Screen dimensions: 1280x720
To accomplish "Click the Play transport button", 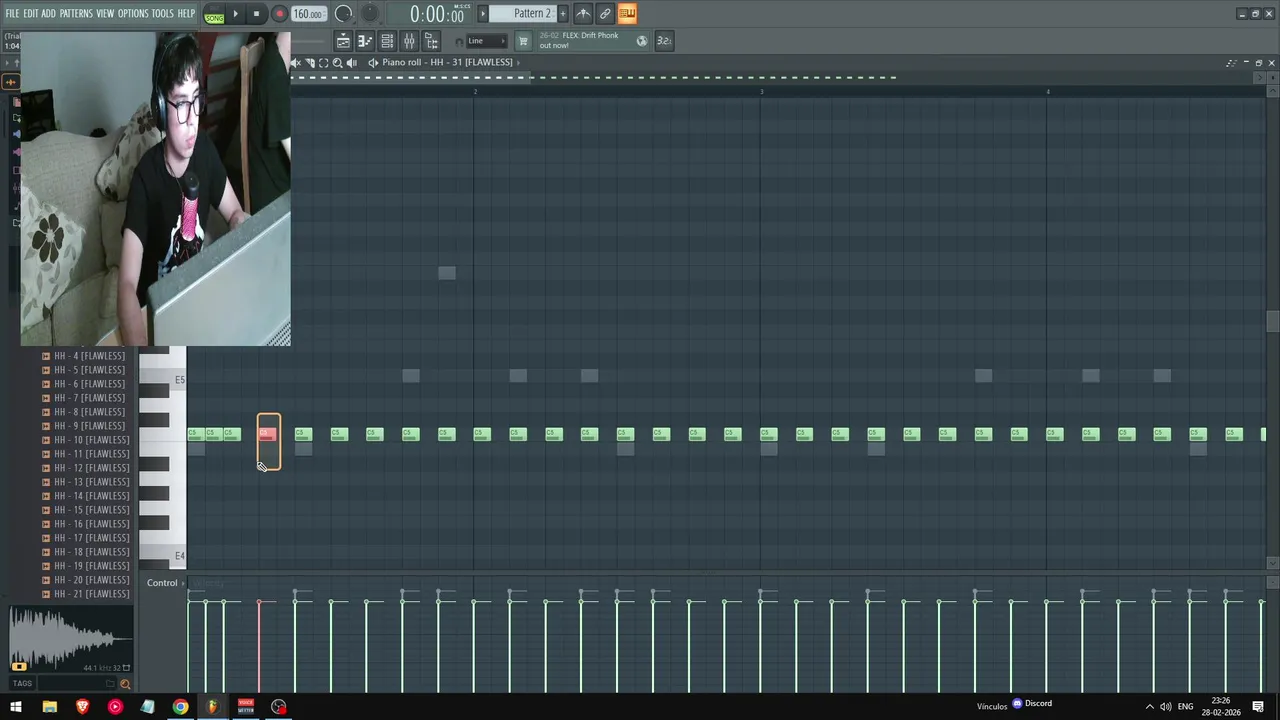I will (236, 14).
